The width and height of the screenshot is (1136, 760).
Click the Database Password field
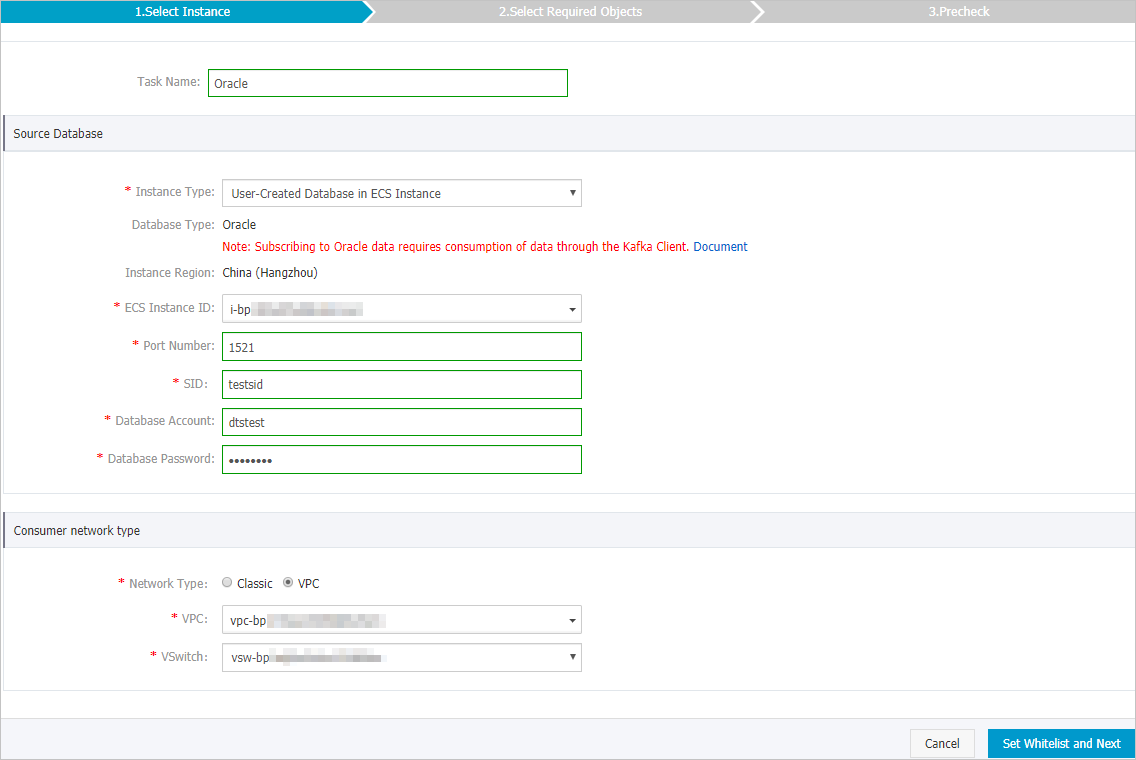tap(400, 459)
